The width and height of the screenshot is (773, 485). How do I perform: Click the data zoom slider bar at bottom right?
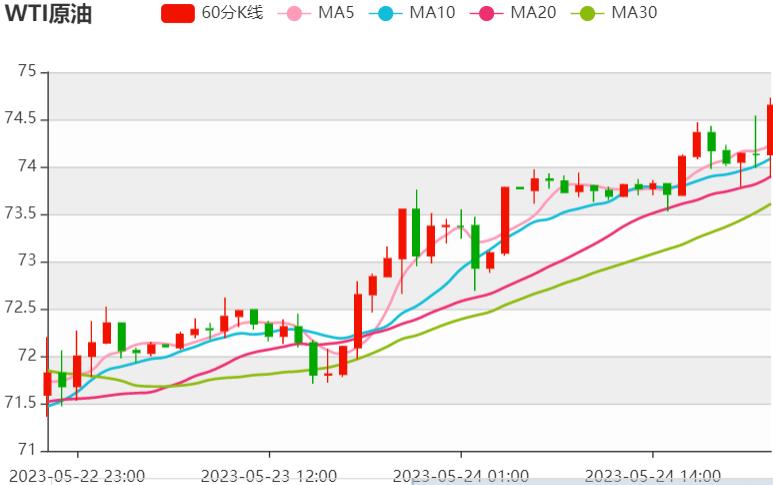click(592, 482)
